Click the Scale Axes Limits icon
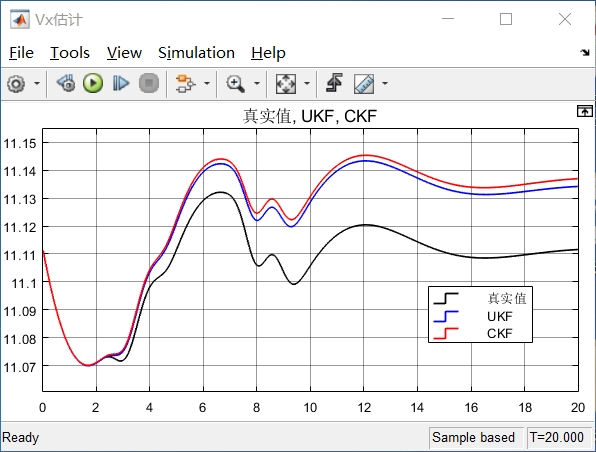Viewport: 596px width, 452px height. click(x=286, y=84)
